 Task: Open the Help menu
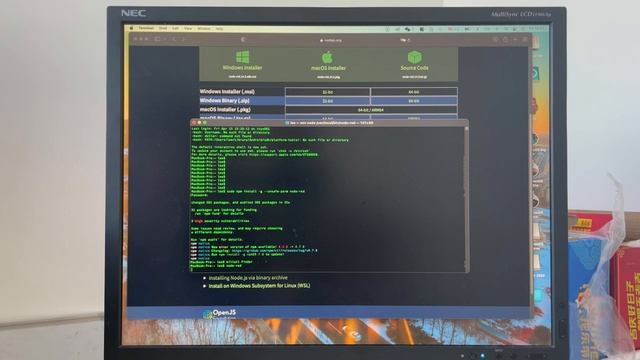[x=219, y=29]
